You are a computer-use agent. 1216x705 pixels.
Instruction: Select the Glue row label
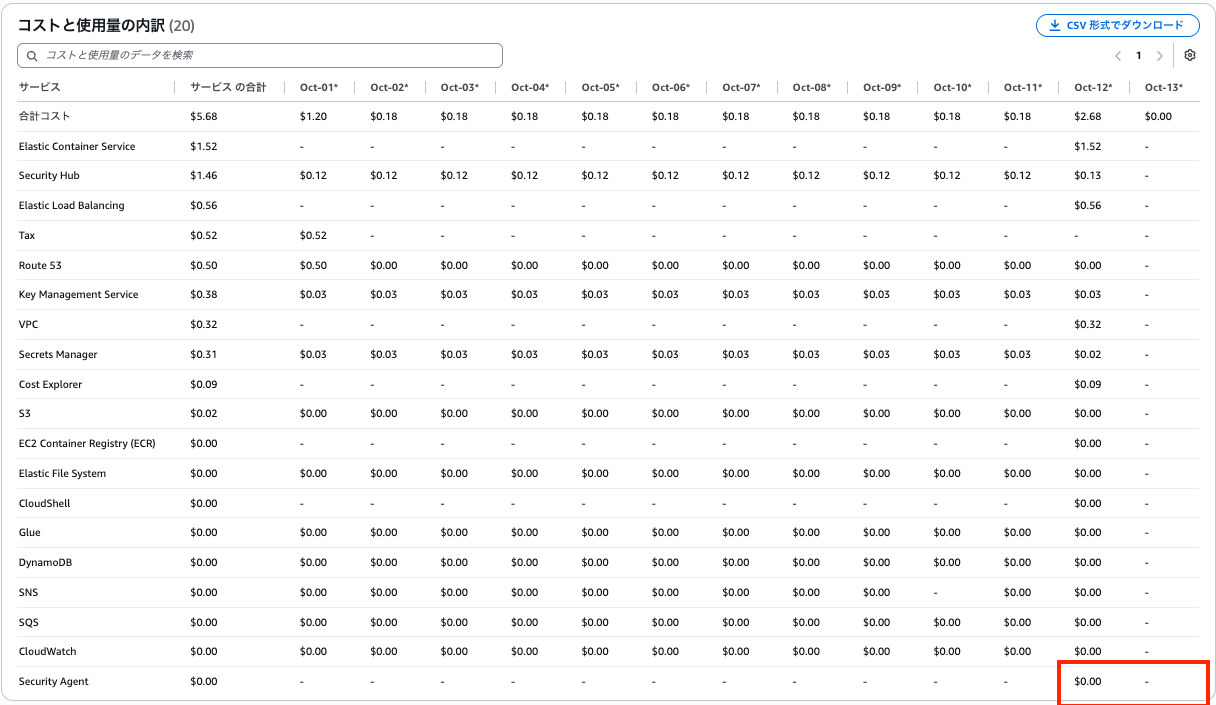pos(30,533)
